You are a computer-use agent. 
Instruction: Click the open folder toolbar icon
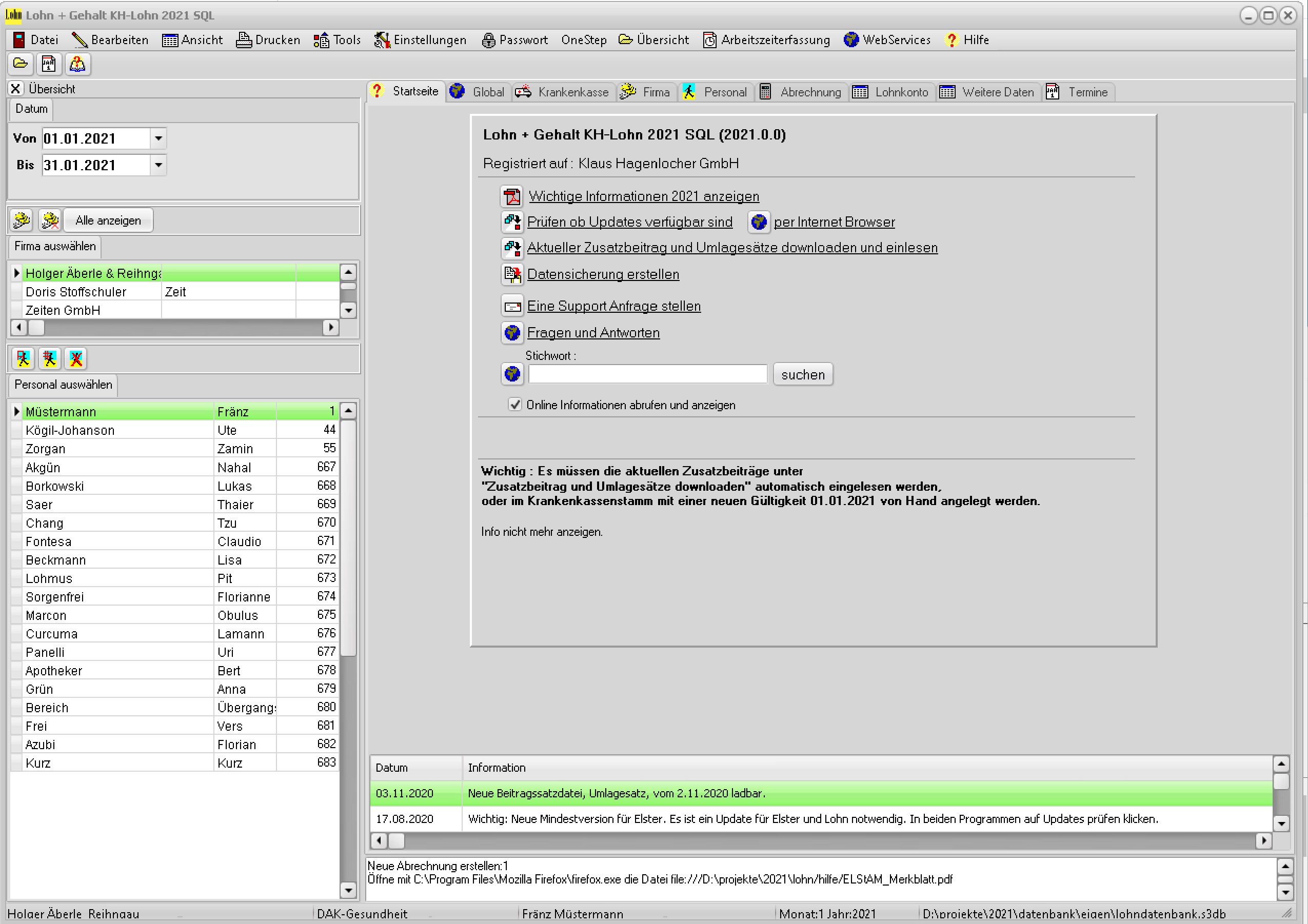(x=21, y=64)
